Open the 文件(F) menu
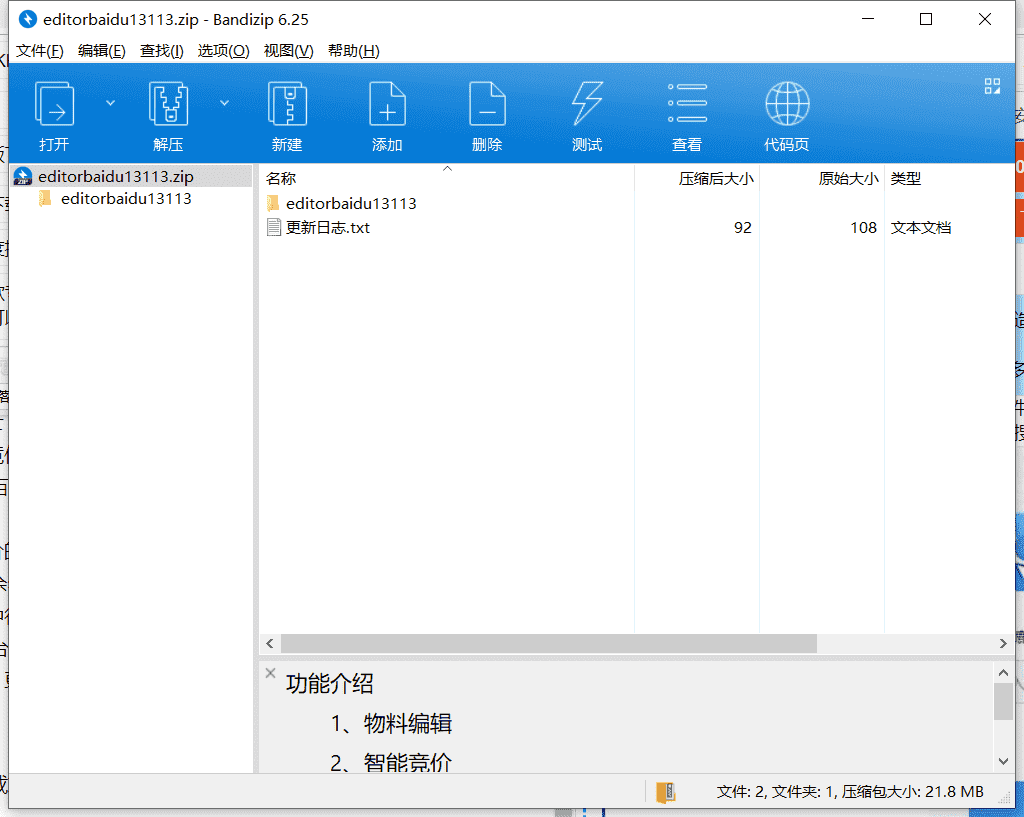1024x817 pixels. point(40,51)
